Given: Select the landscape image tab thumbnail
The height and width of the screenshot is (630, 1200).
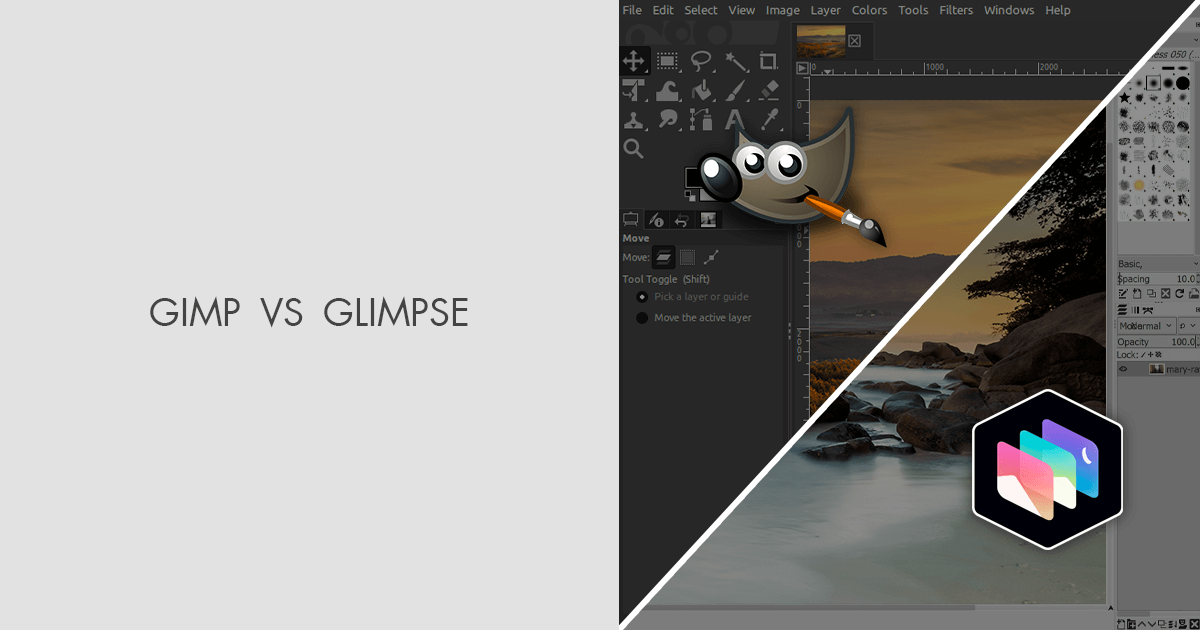Looking at the screenshot, I should 821,41.
